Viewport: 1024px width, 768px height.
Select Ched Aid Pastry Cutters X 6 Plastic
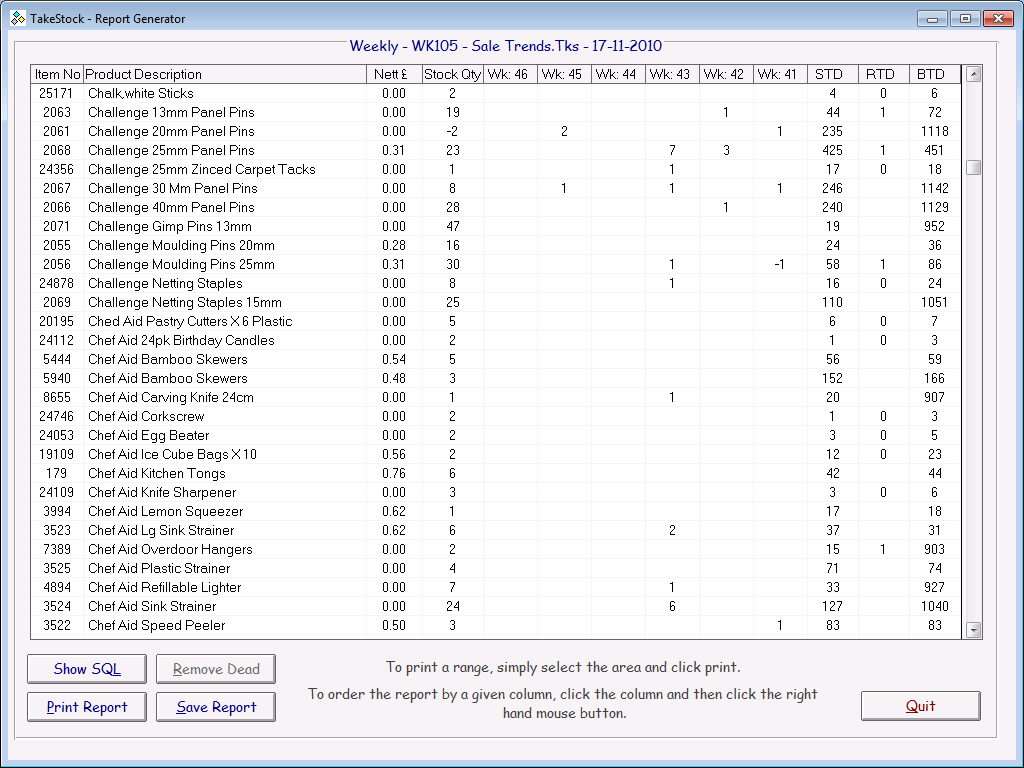[190, 321]
